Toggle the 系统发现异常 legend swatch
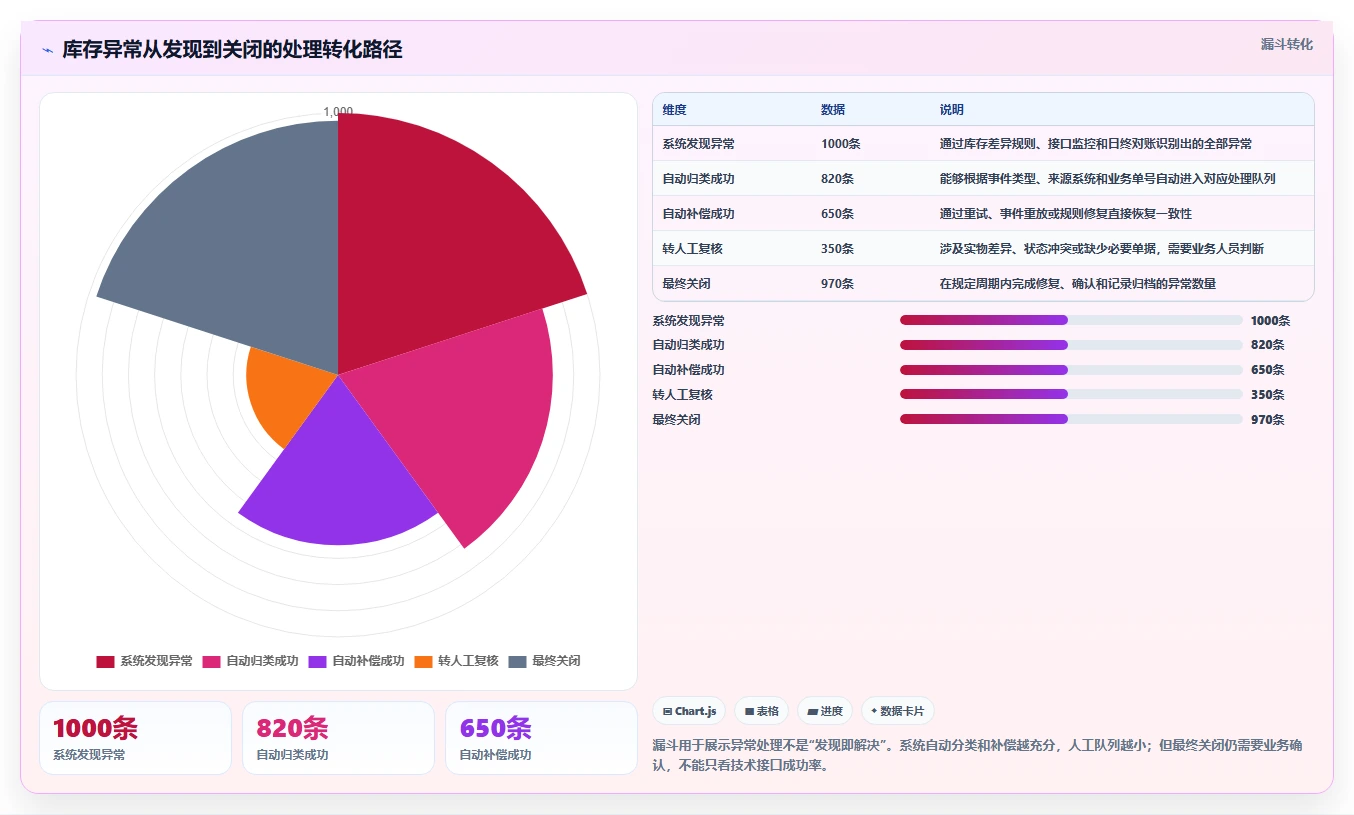The width and height of the screenshot is (1354, 815). (x=106, y=661)
